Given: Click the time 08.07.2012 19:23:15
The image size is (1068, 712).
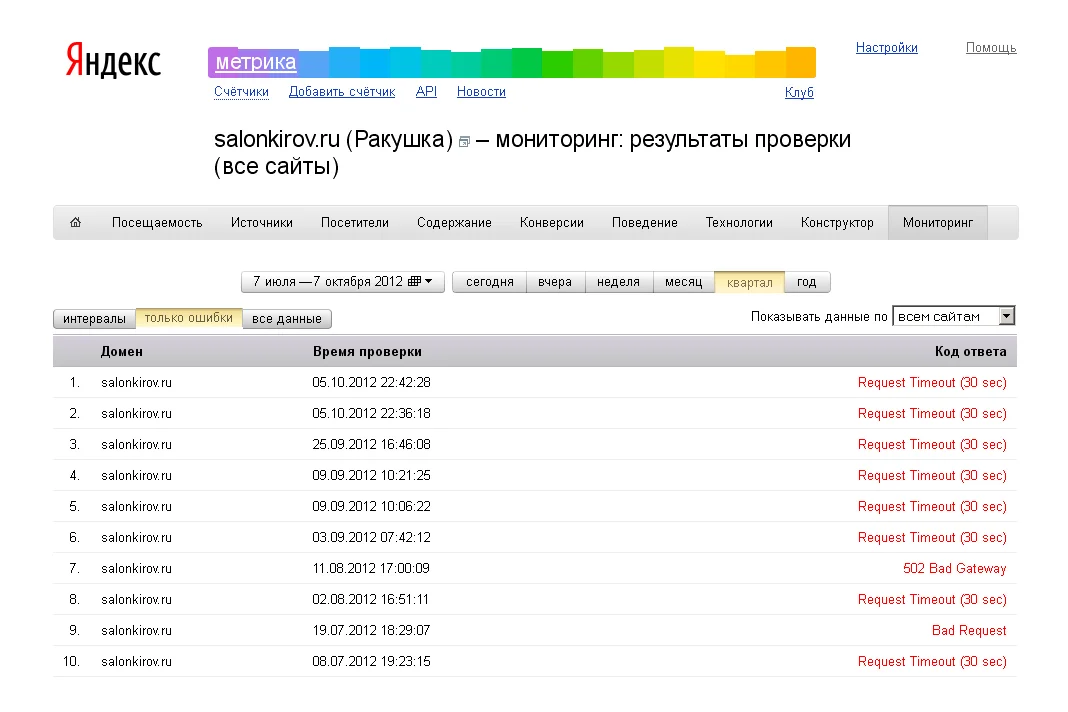Looking at the screenshot, I should [x=371, y=662].
